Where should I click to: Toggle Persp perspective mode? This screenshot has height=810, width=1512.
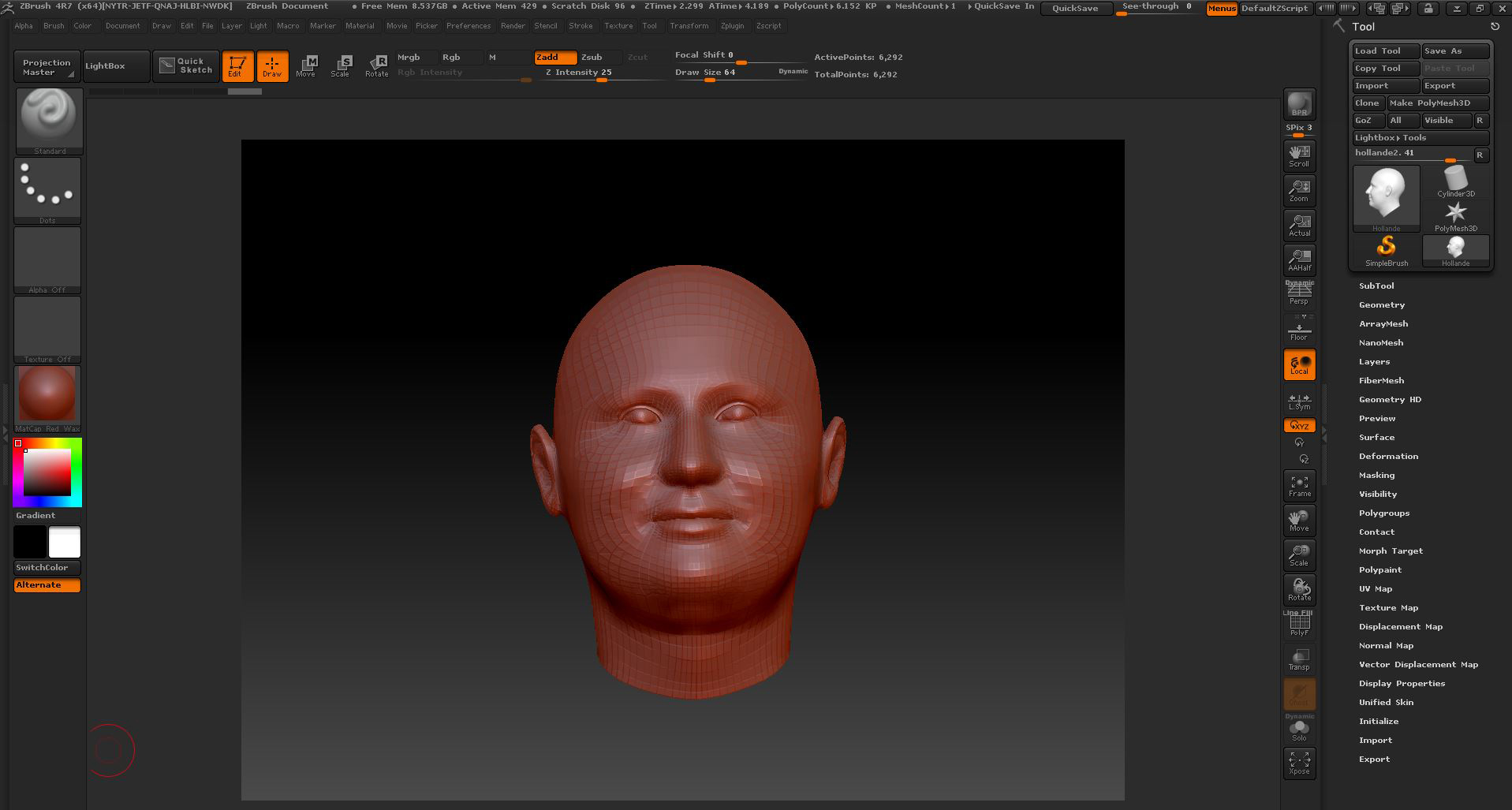pyautogui.click(x=1299, y=293)
